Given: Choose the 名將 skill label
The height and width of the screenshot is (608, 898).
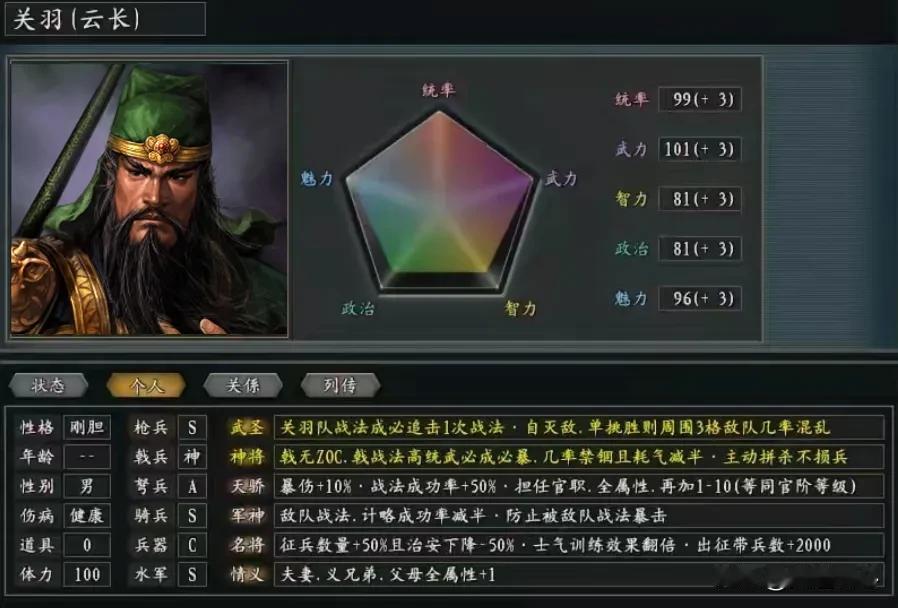Looking at the screenshot, I should [x=247, y=545].
